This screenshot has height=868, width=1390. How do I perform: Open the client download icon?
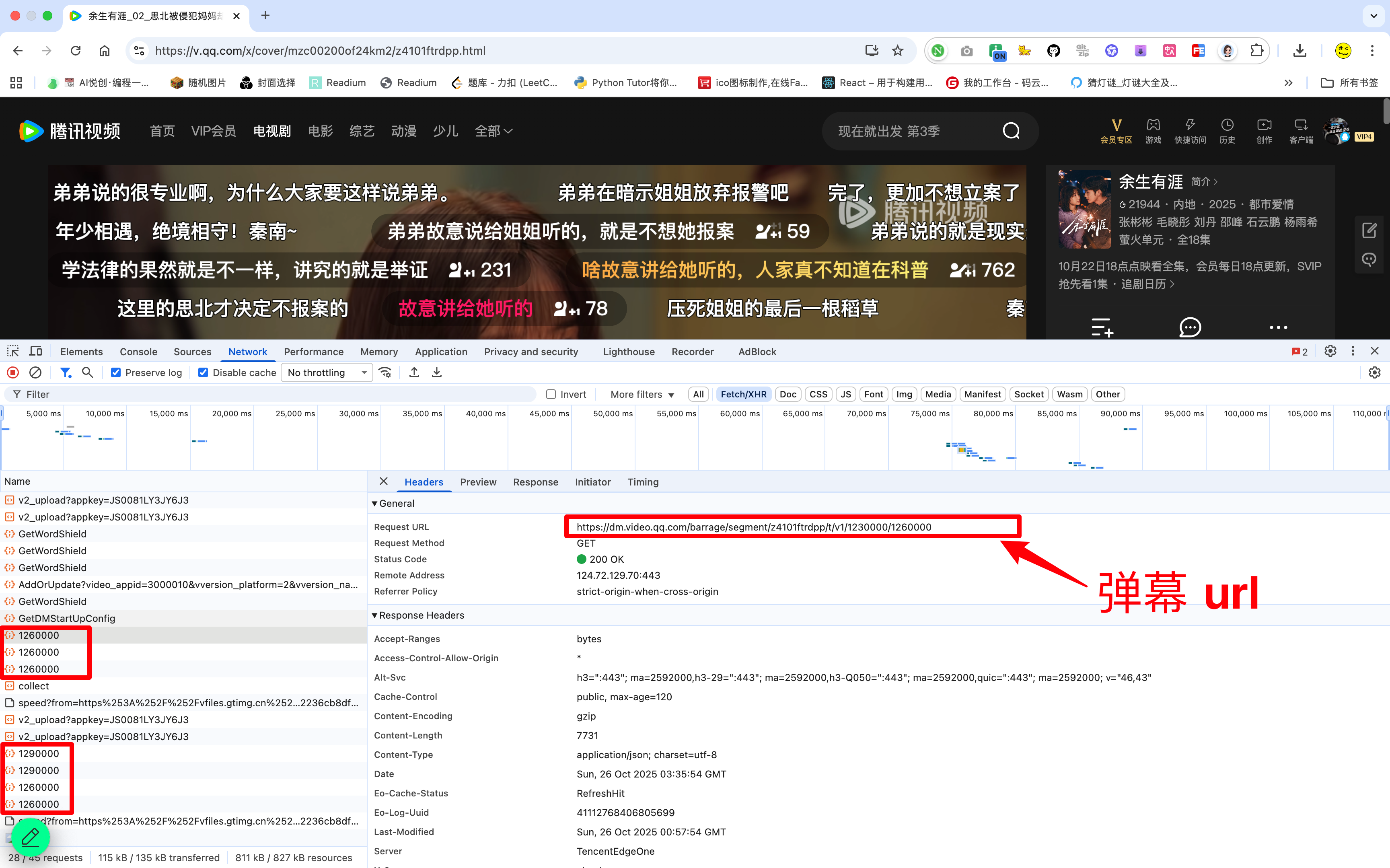click(x=1301, y=131)
